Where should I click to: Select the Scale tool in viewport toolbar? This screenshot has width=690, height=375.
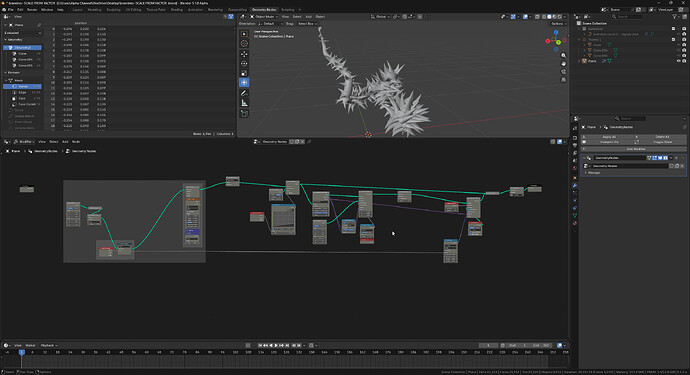pos(244,73)
